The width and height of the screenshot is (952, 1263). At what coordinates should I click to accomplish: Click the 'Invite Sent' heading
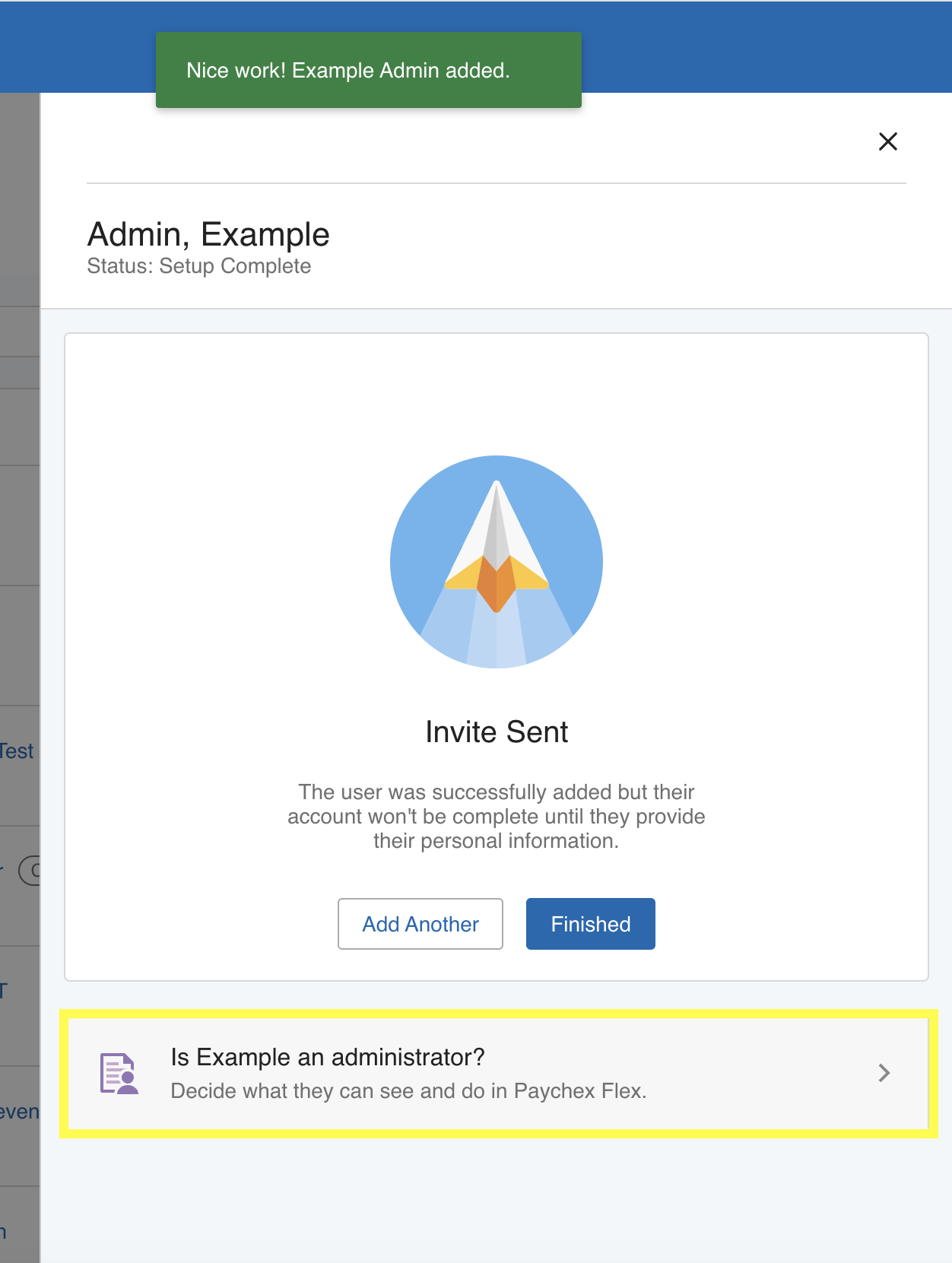point(497,732)
